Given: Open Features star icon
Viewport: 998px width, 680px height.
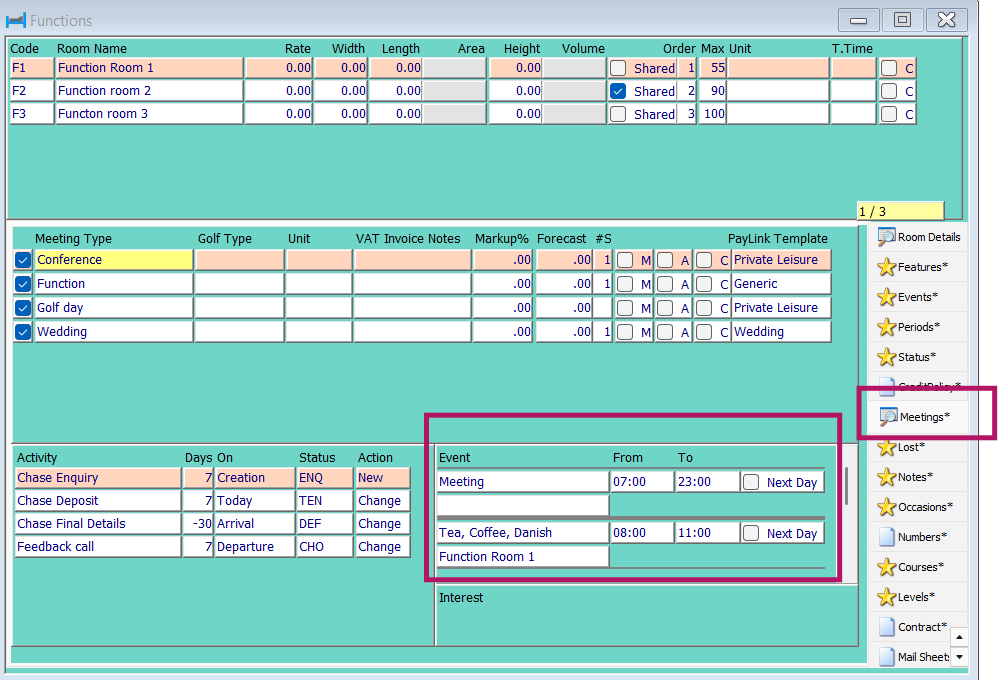Looking at the screenshot, I should (886, 267).
